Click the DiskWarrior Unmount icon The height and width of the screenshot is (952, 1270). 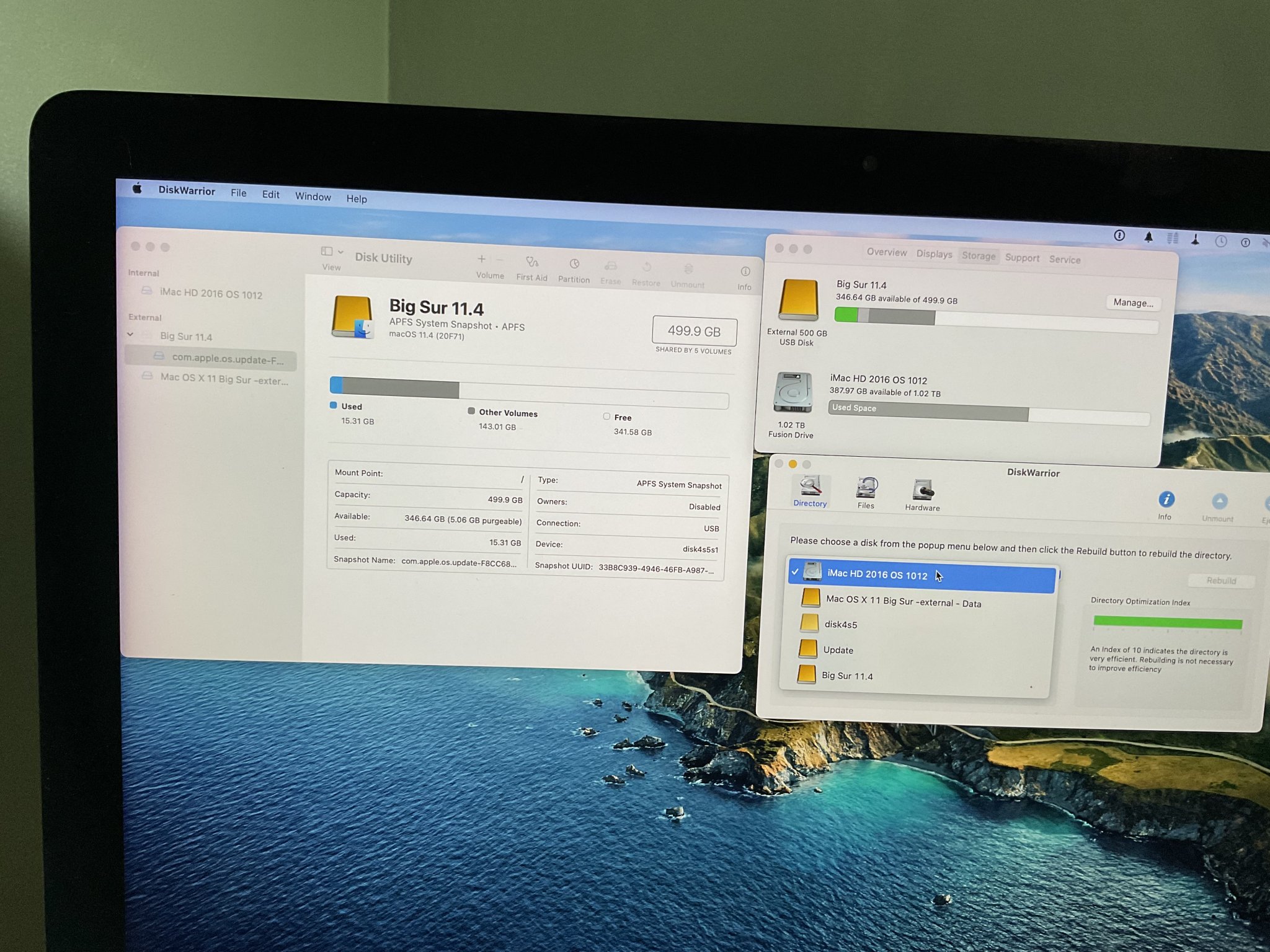(x=1219, y=502)
